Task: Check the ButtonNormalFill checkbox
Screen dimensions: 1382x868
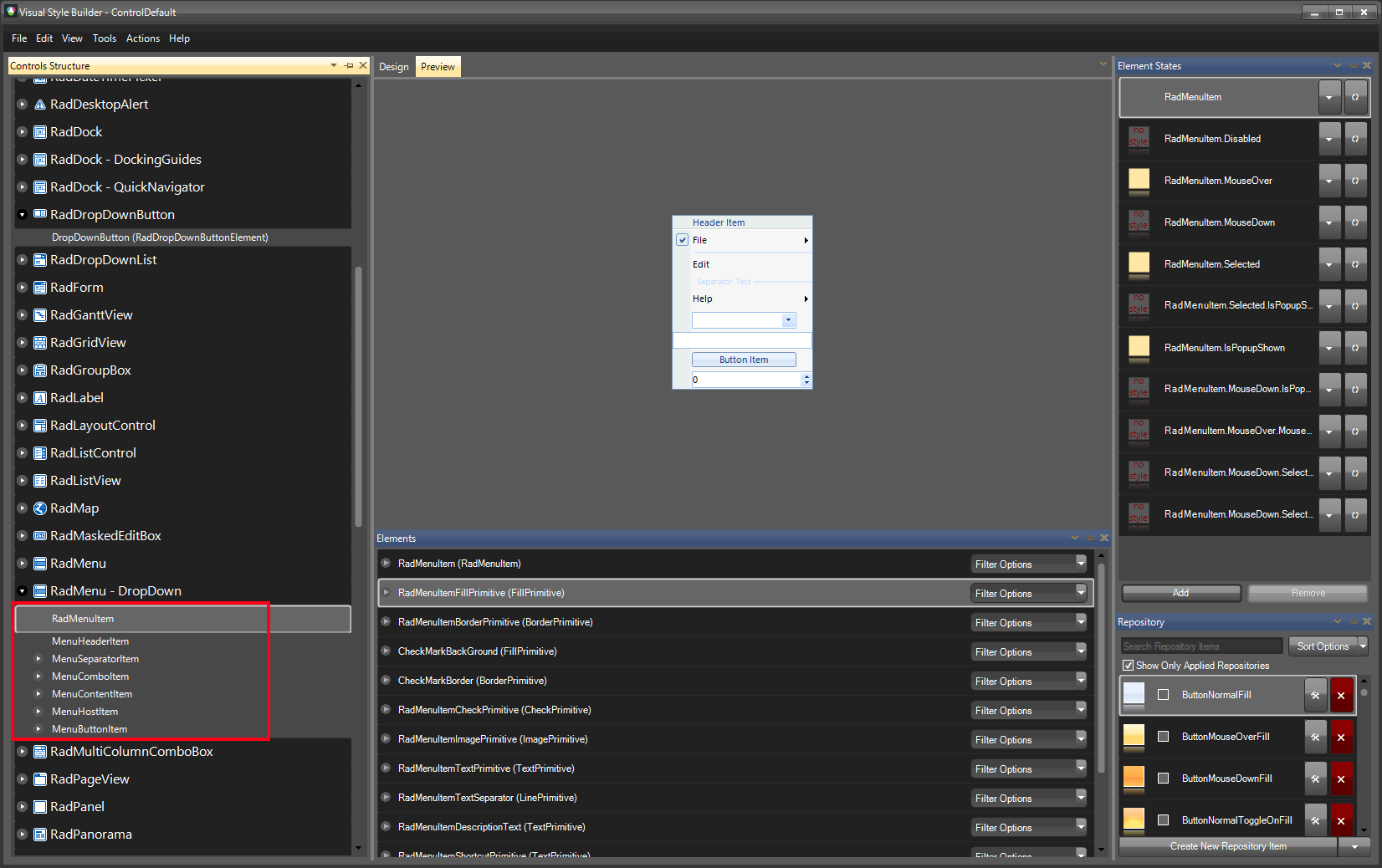Action: point(1163,695)
